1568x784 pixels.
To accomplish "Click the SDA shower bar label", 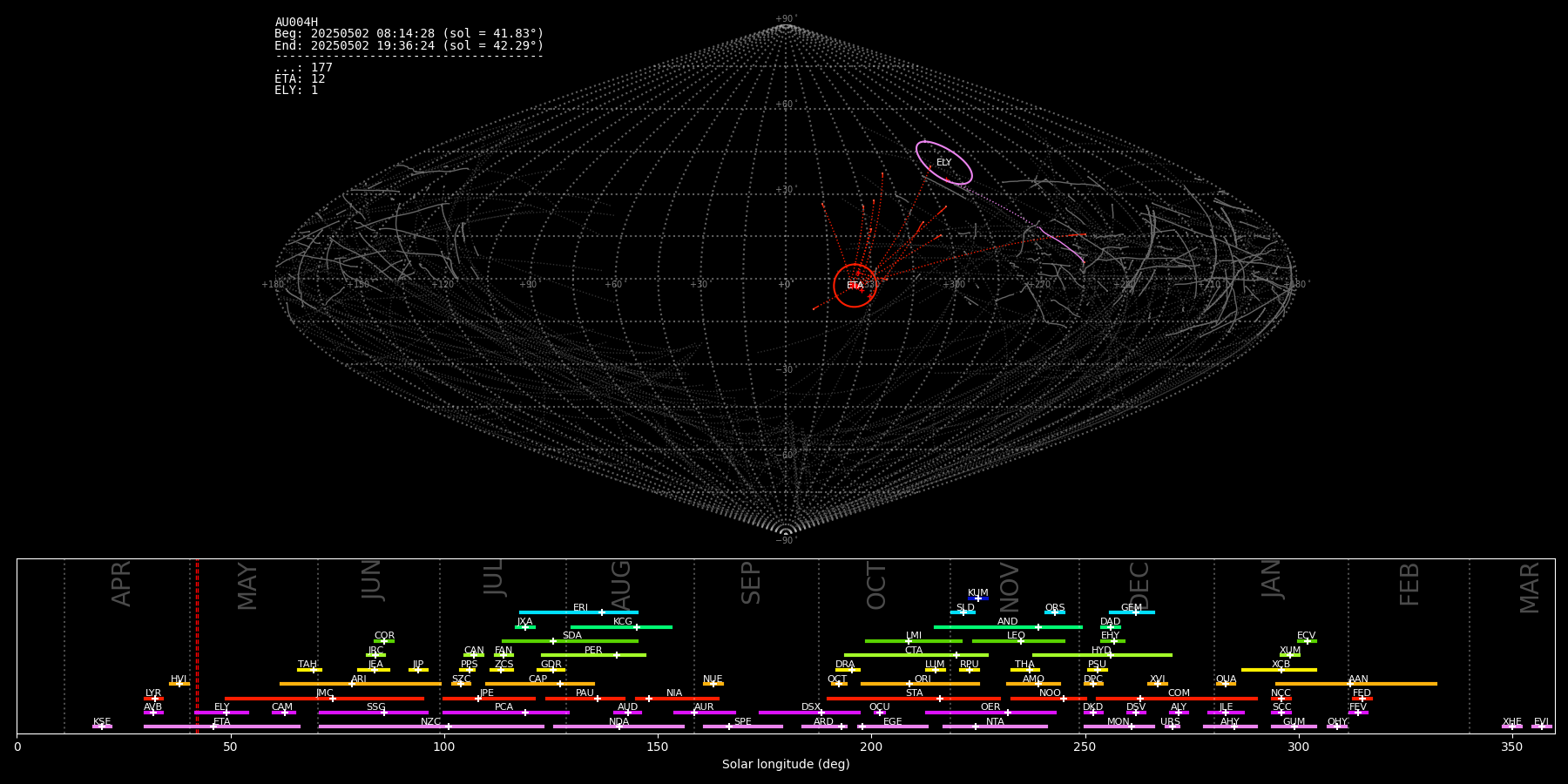I will click(572, 636).
